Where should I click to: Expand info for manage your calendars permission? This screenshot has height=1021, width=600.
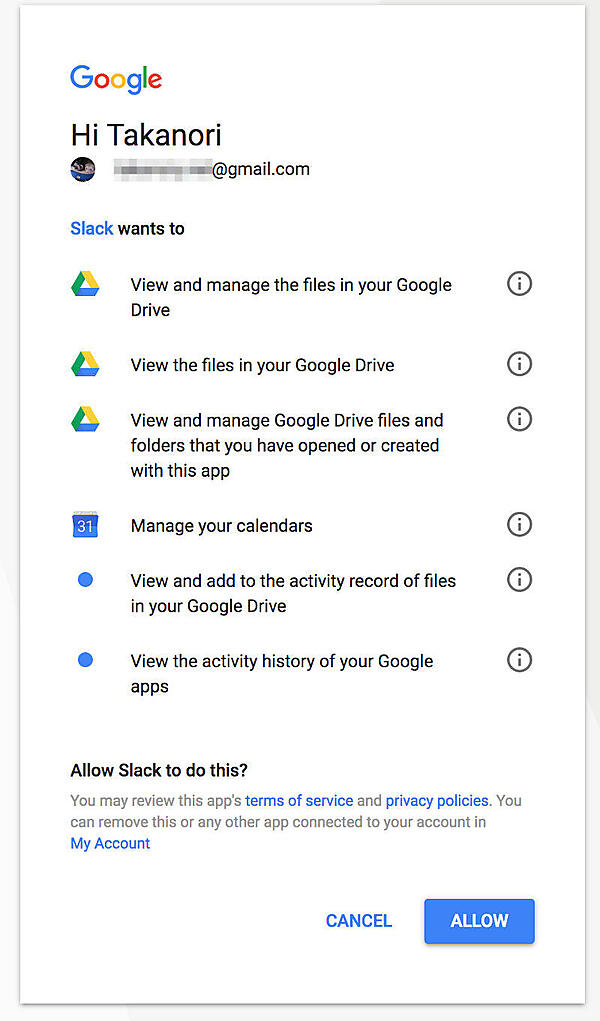tap(519, 524)
